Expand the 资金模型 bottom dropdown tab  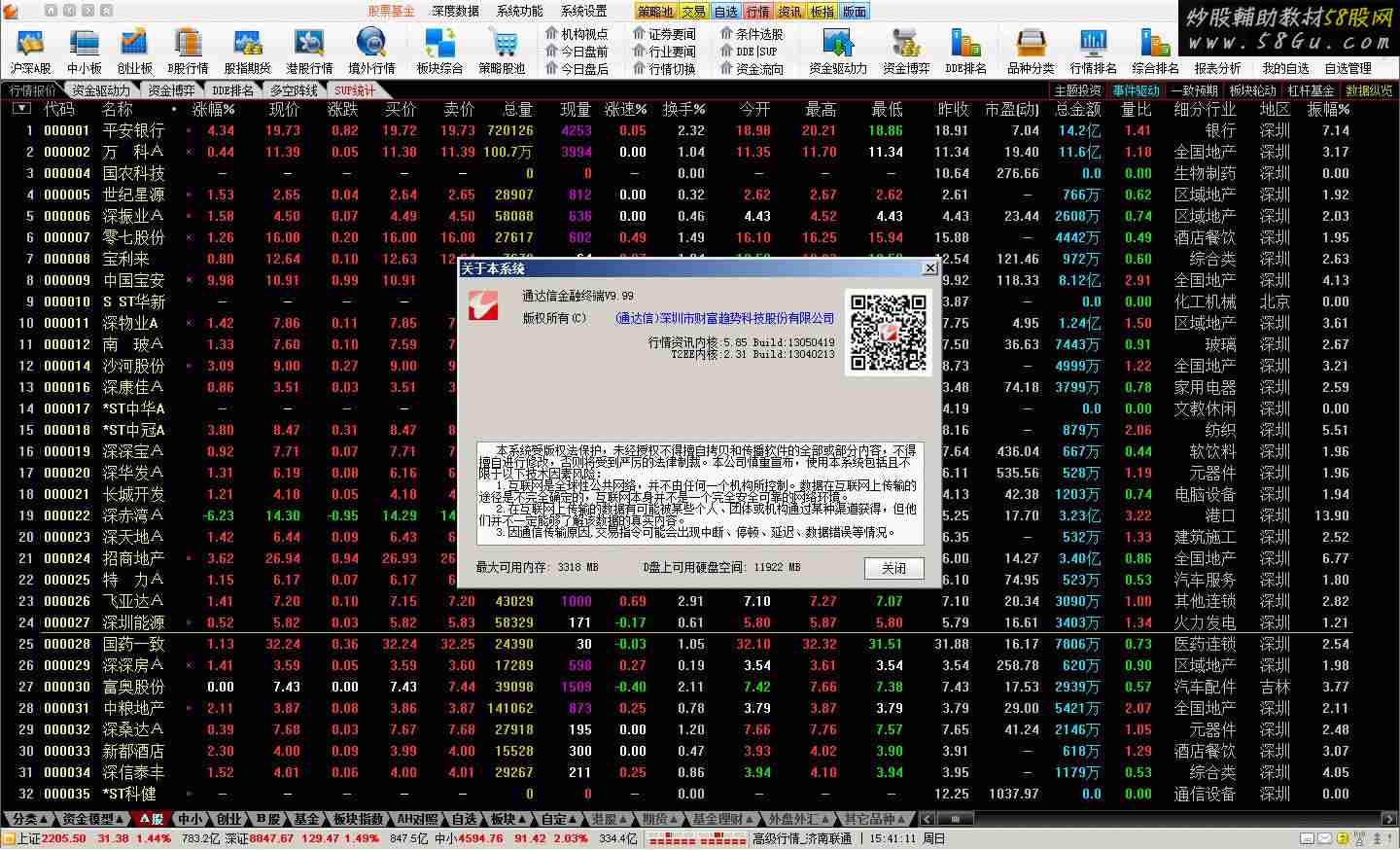tap(93, 819)
